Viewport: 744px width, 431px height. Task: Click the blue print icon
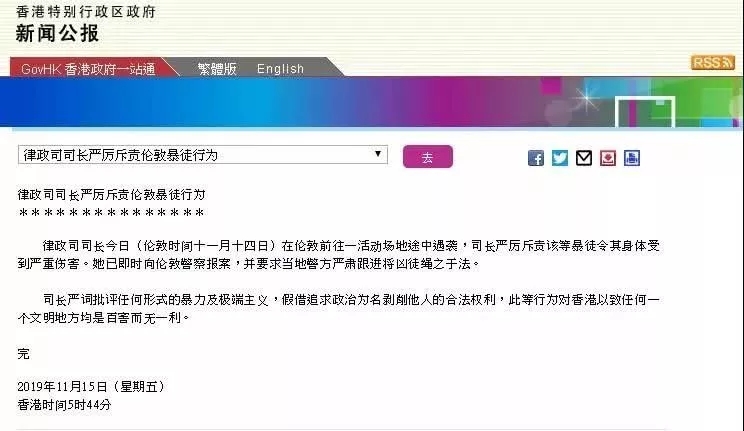click(x=632, y=158)
